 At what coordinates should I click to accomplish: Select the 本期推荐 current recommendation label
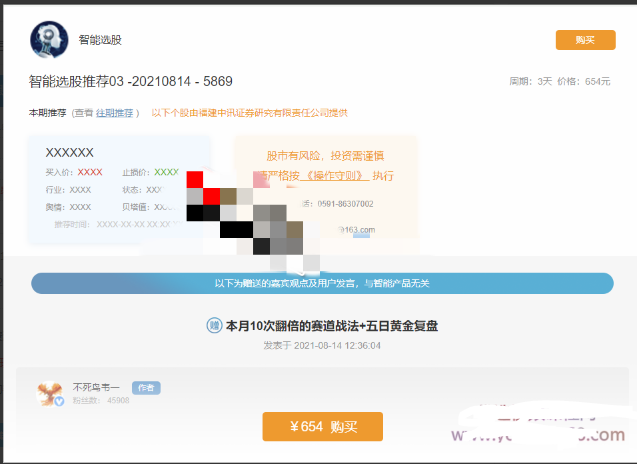point(47,113)
